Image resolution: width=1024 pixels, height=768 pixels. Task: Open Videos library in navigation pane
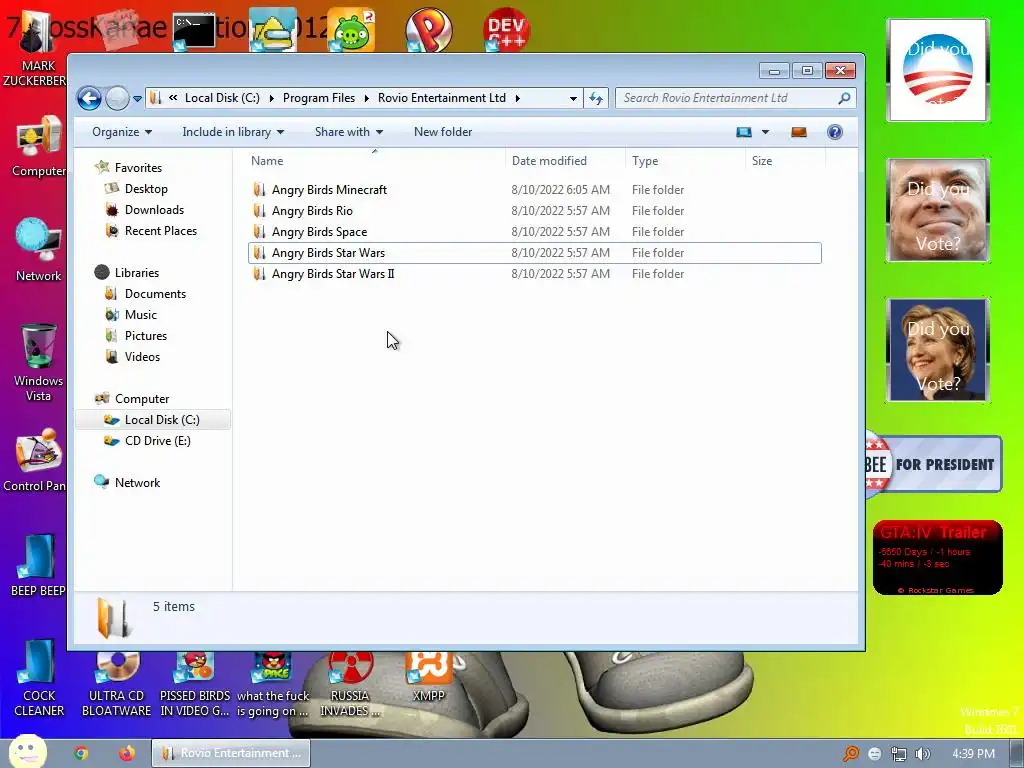pyautogui.click(x=142, y=357)
